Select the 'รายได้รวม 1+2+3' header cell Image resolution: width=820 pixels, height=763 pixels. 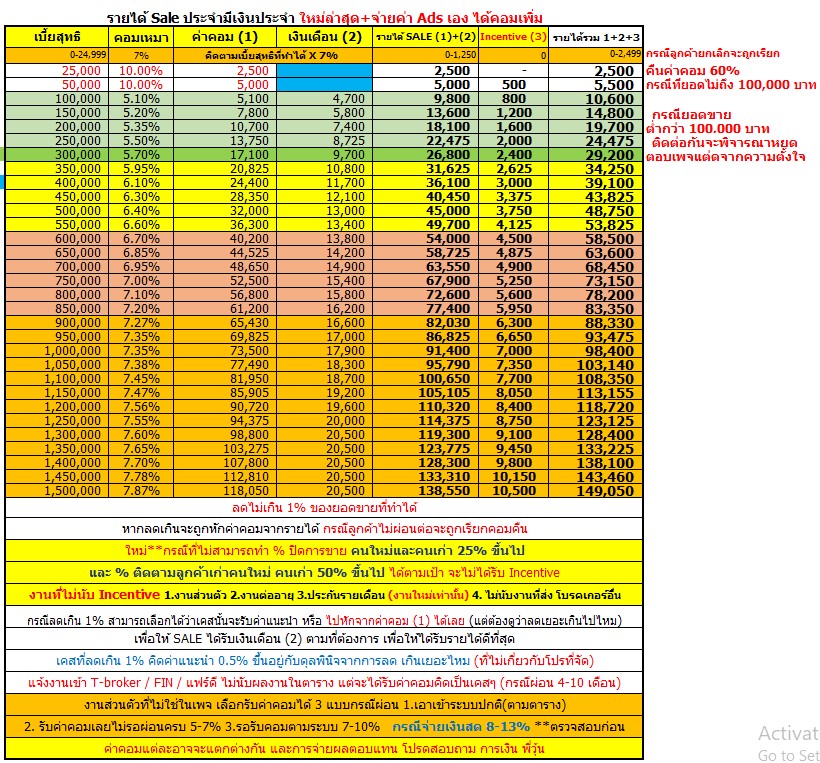pos(596,37)
